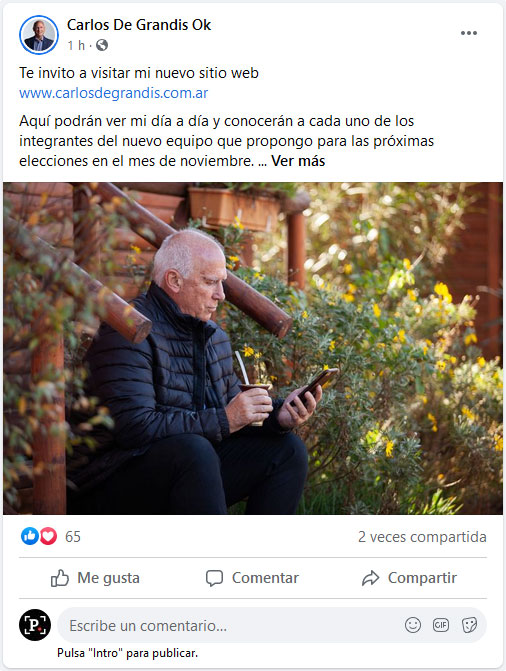Open the photo of man with mate
The image size is (506, 671).
click(253, 348)
